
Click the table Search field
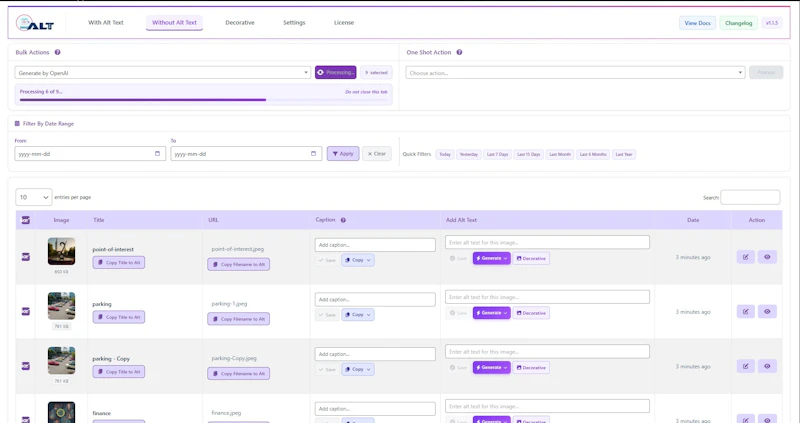point(750,197)
